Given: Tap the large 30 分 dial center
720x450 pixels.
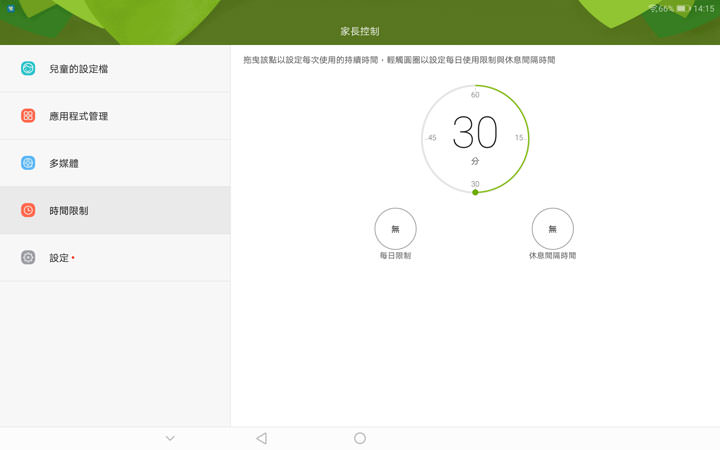Looking at the screenshot, I should pos(475,135).
